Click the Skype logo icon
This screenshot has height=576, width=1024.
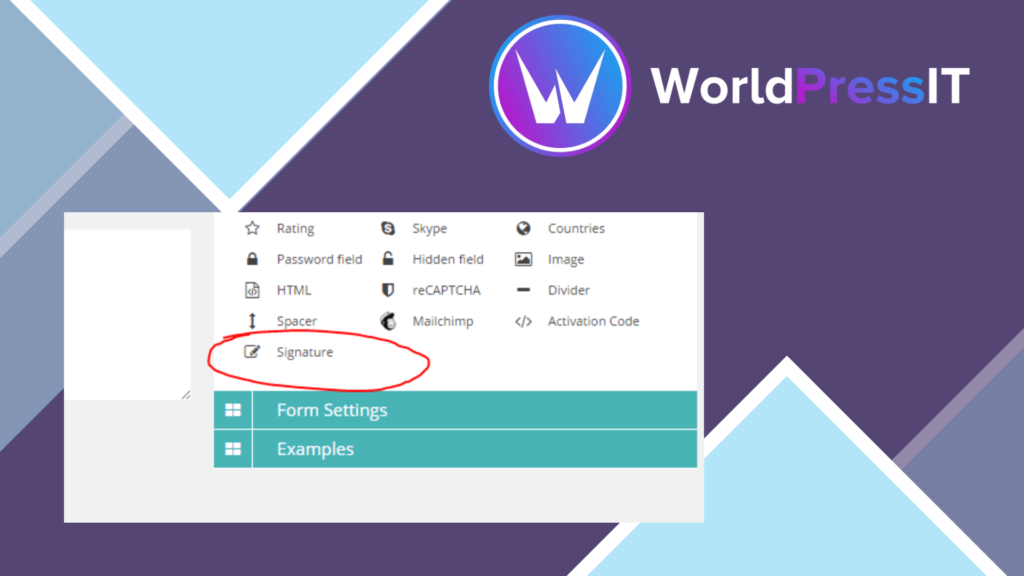point(388,228)
